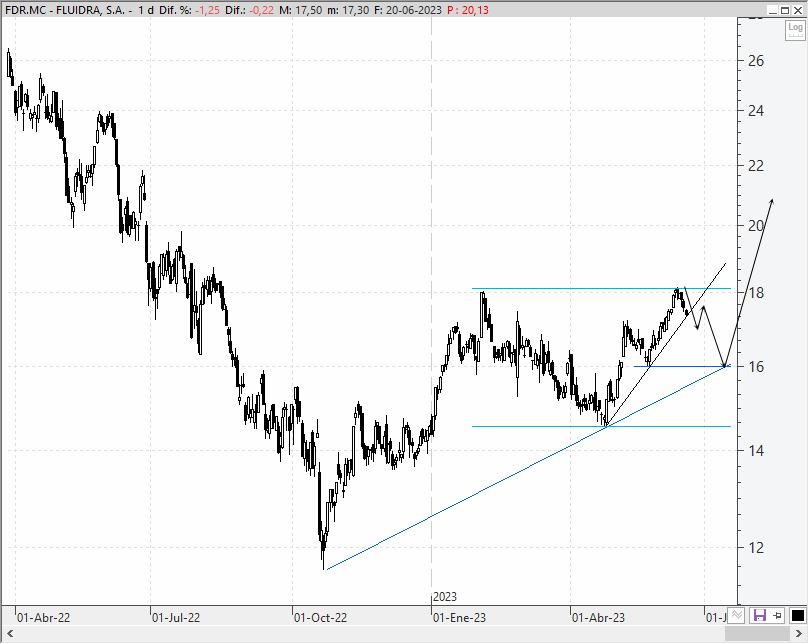The height and width of the screenshot is (644, 809).
Task: Click the pin icon beside the save icon
Action: [778, 615]
